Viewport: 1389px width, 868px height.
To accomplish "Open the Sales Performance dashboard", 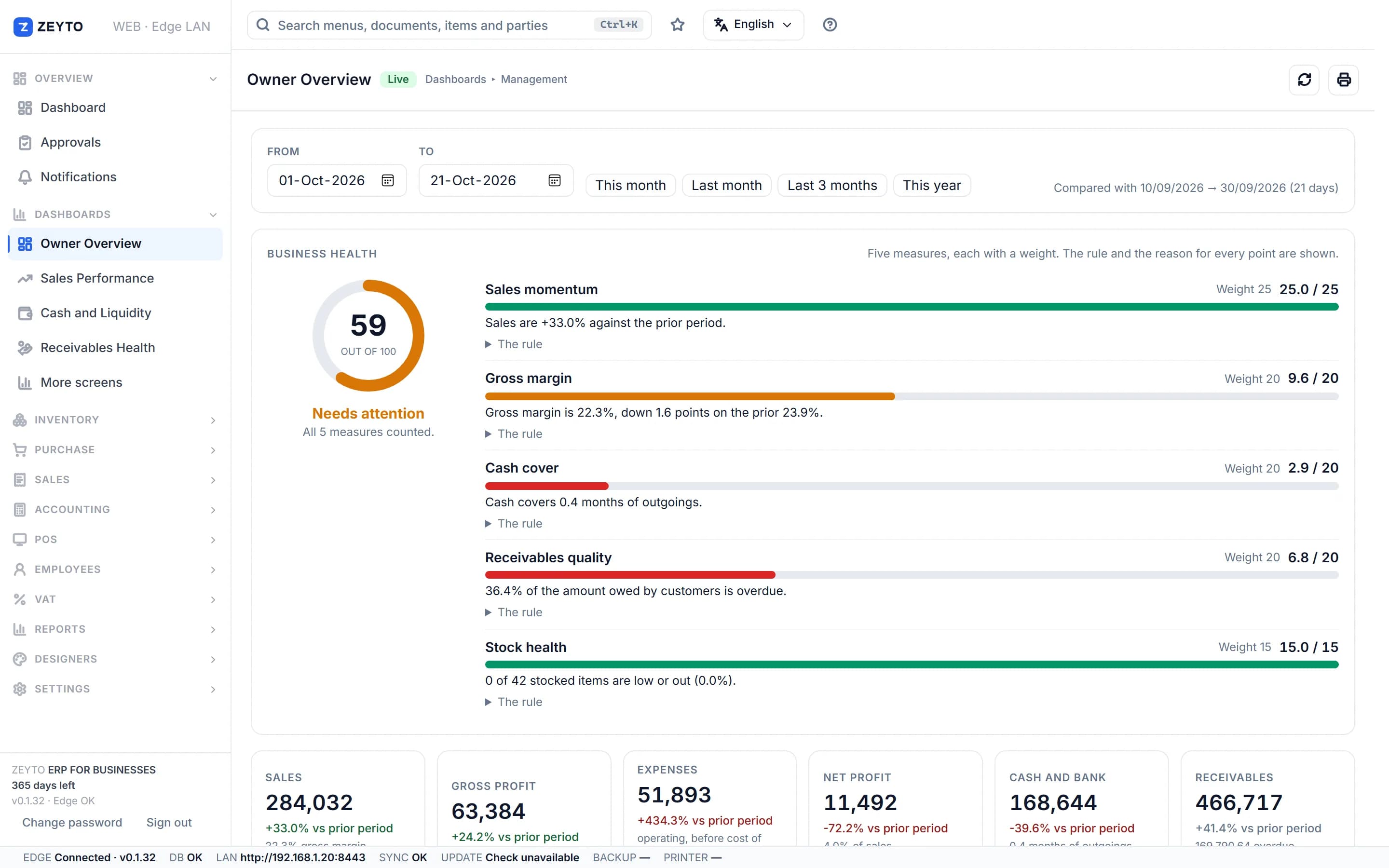I will coord(115,278).
